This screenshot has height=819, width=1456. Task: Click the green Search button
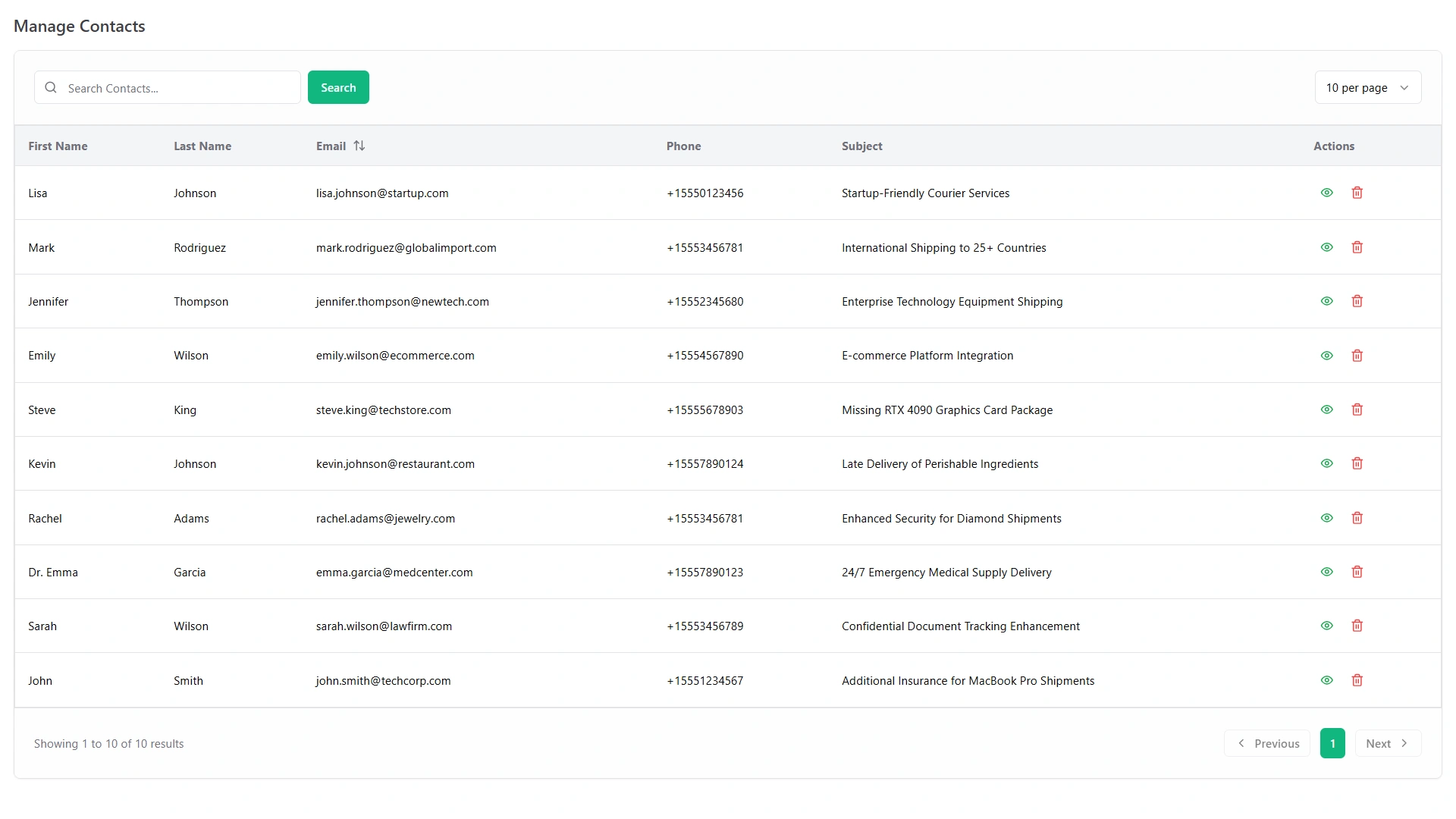point(338,87)
